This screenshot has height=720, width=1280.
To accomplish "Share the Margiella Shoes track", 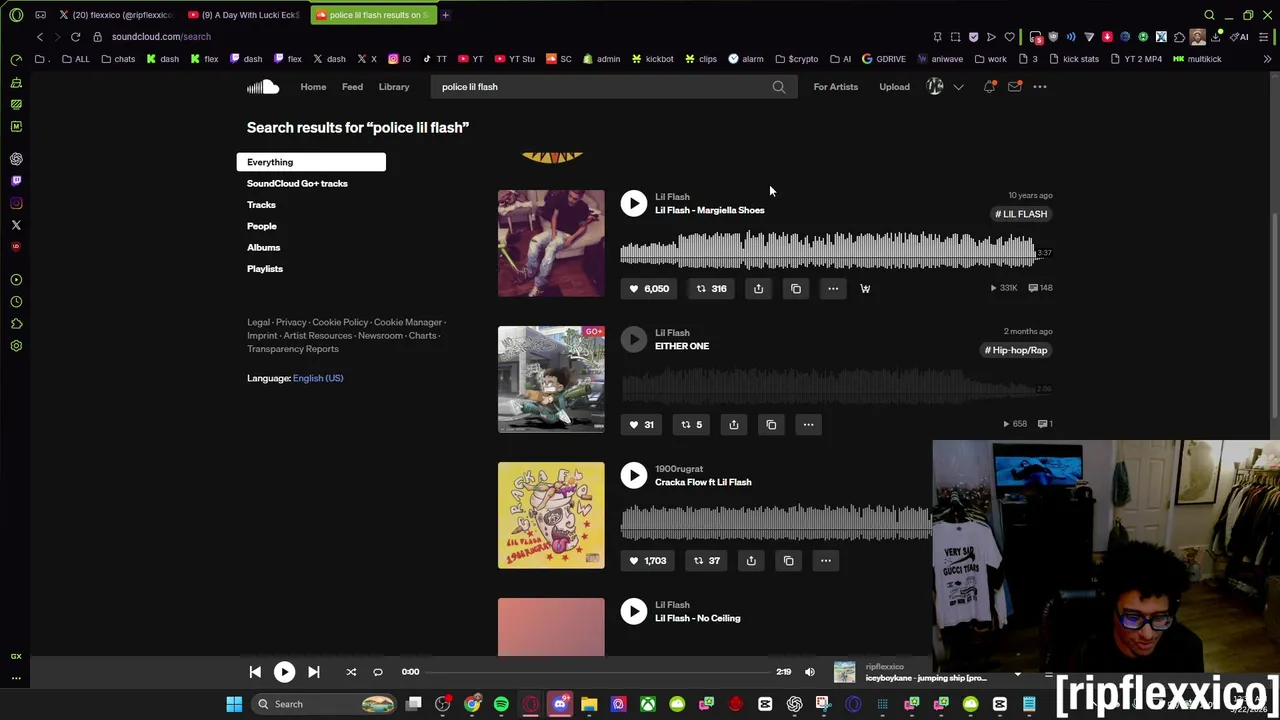I will click(758, 288).
